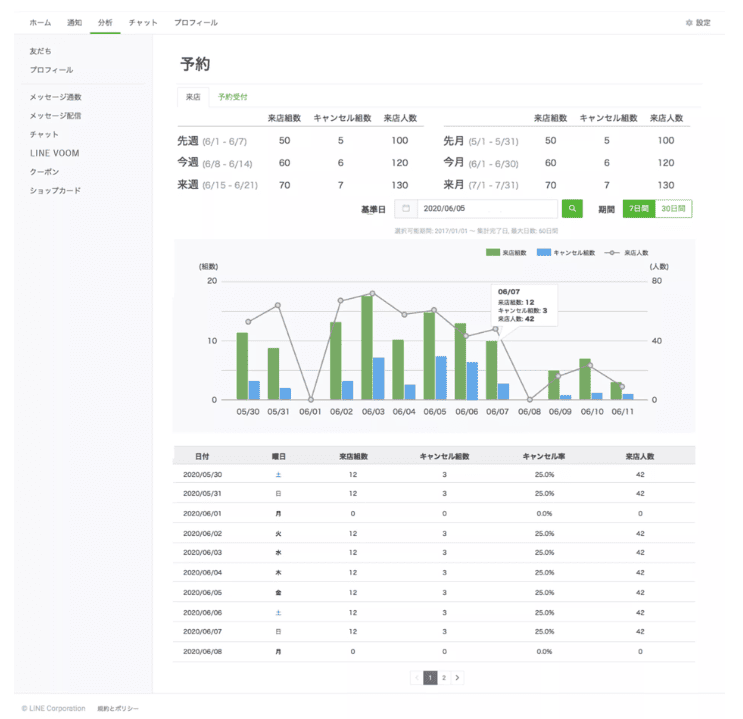Screen dimensions: 743x719
Task: Click the 規約とポリシー footer link
Action: [118, 708]
